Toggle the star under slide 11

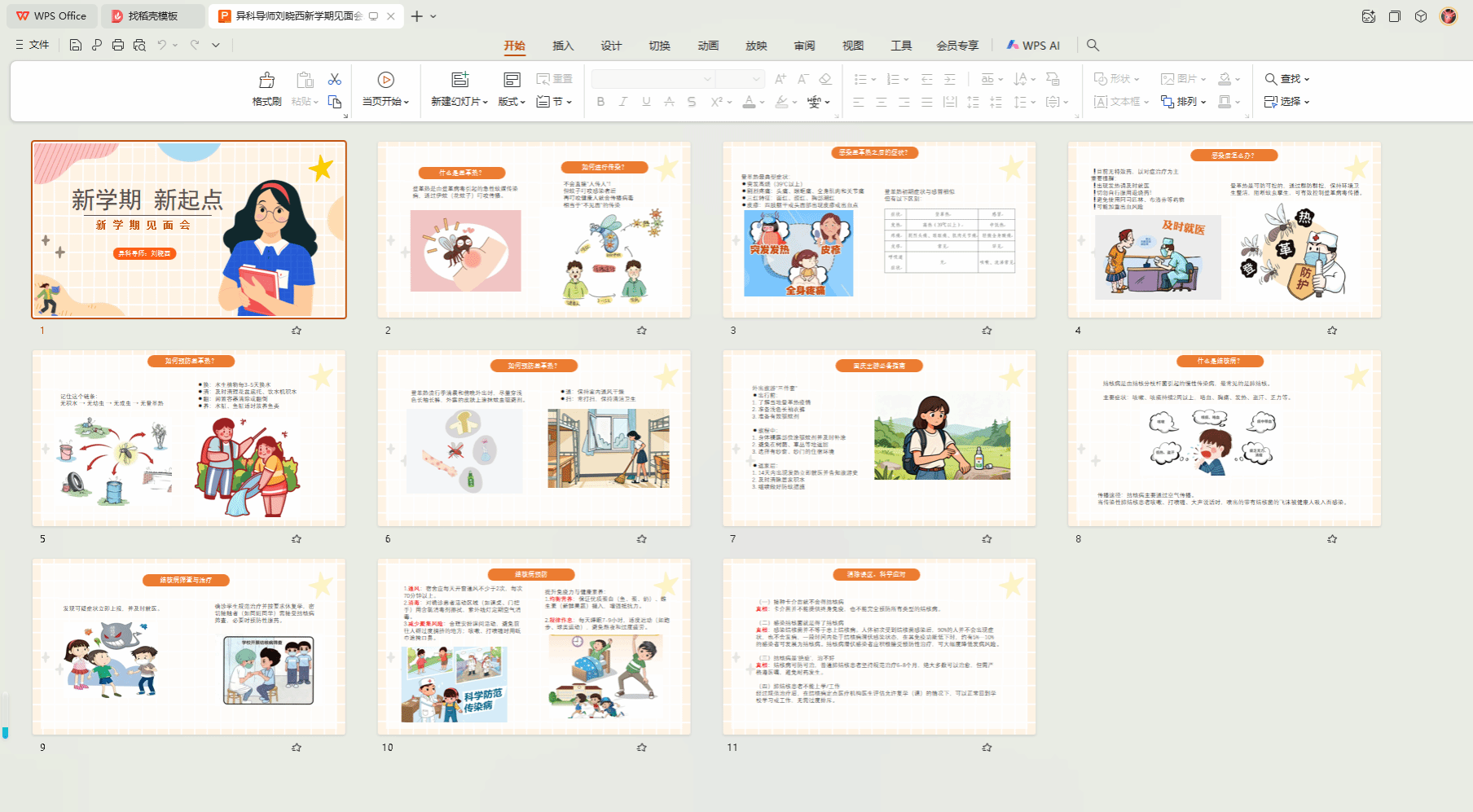click(x=987, y=748)
